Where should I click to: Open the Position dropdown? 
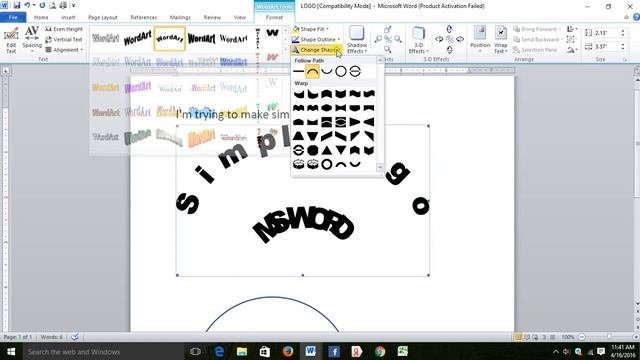[480, 40]
